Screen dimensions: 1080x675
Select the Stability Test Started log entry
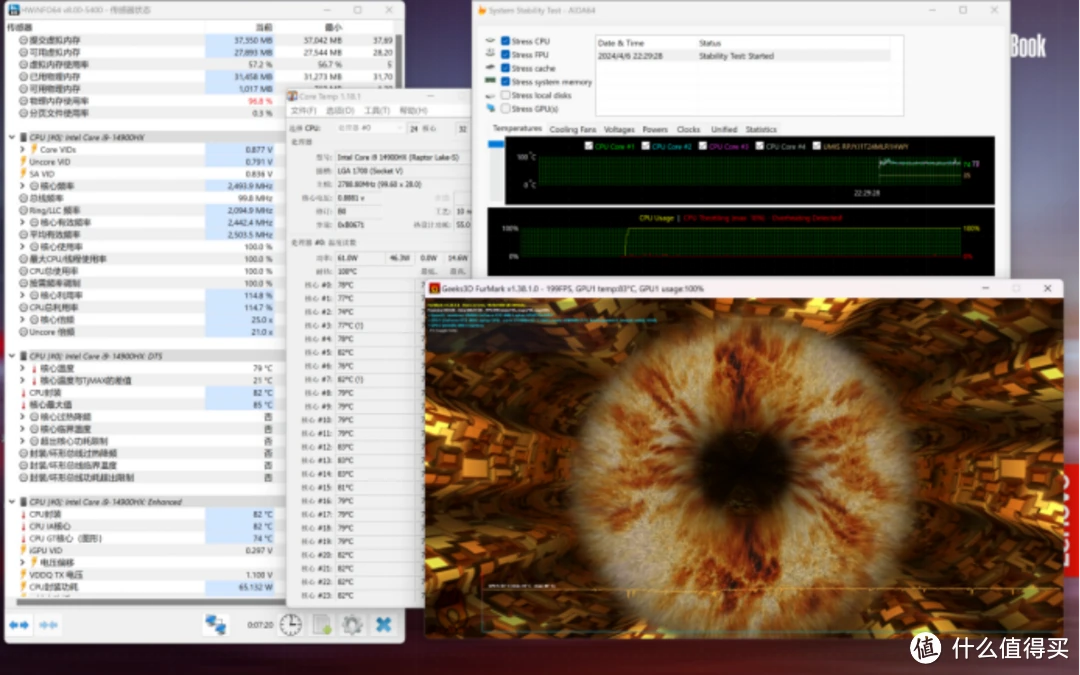744,56
